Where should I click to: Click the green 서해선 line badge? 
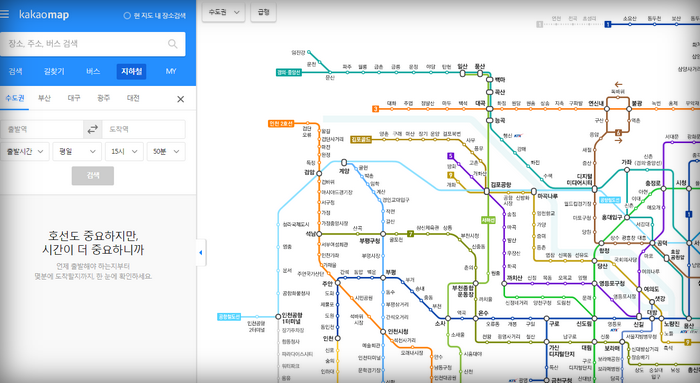pos(488,220)
